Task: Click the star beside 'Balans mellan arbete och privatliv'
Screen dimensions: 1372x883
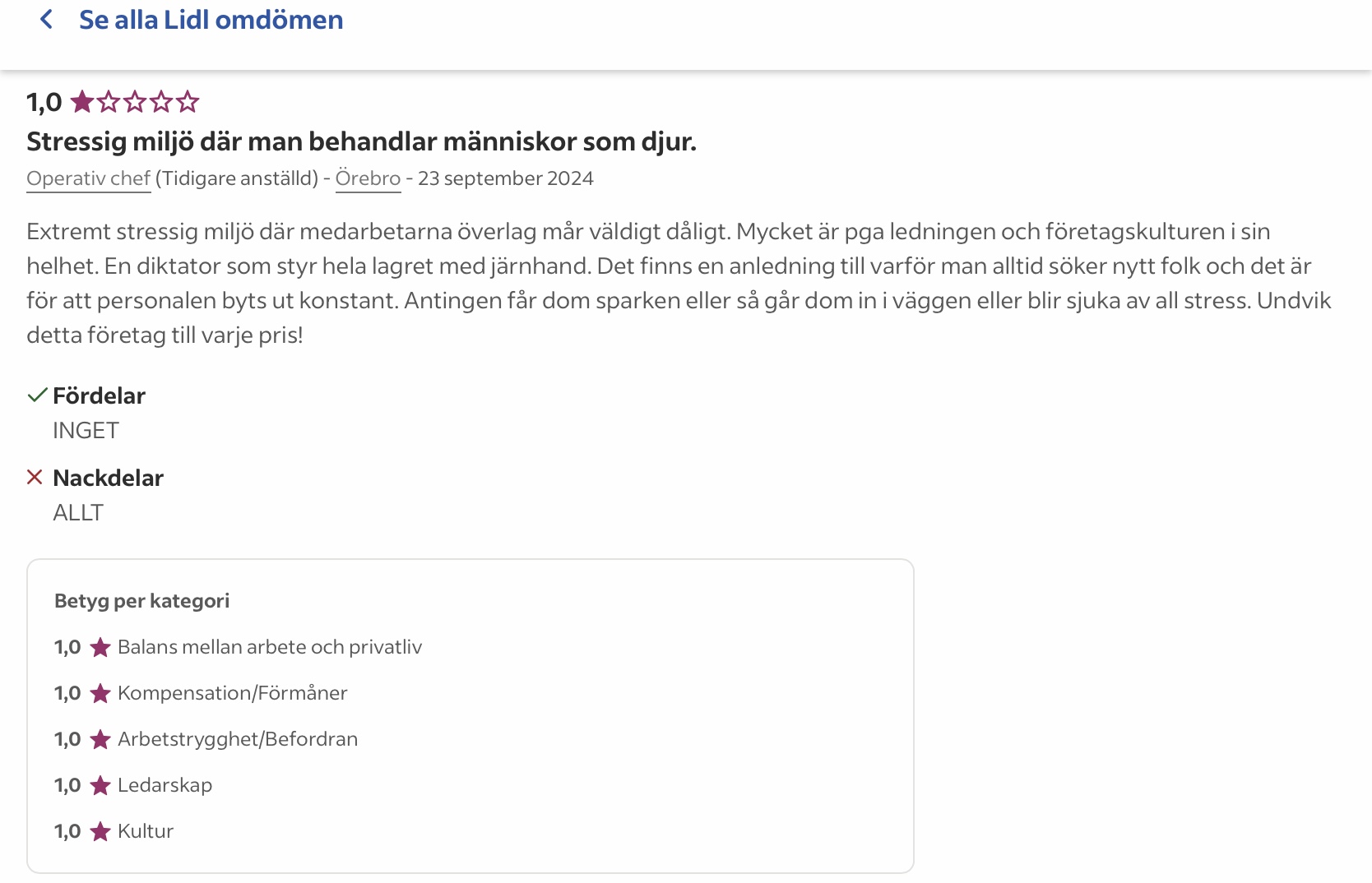Action: [x=100, y=648]
